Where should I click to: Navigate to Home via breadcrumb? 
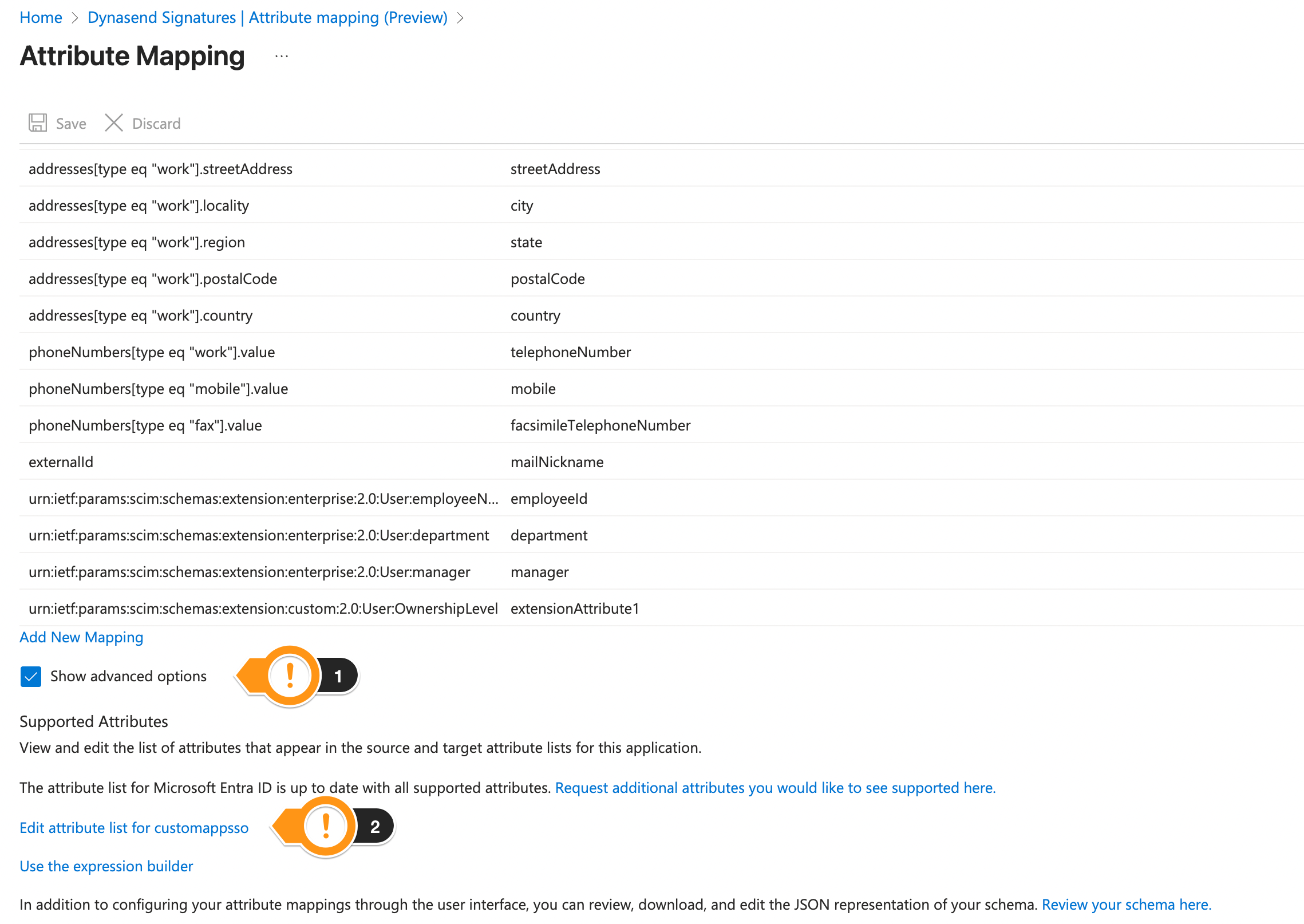pos(40,17)
